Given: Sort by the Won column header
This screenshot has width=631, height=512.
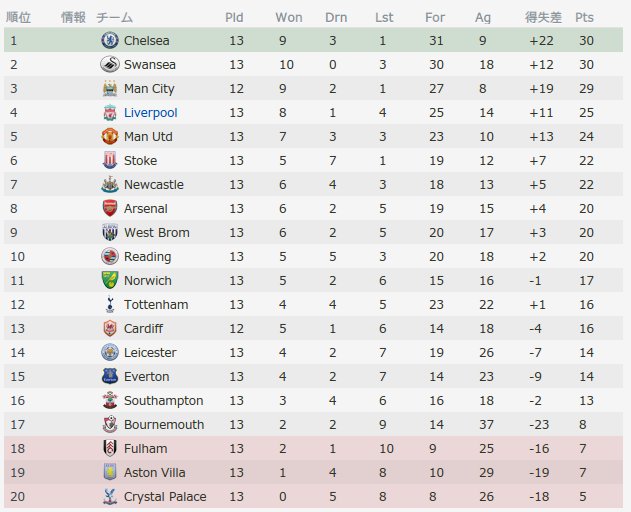Looking at the screenshot, I should [x=289, y=18].
